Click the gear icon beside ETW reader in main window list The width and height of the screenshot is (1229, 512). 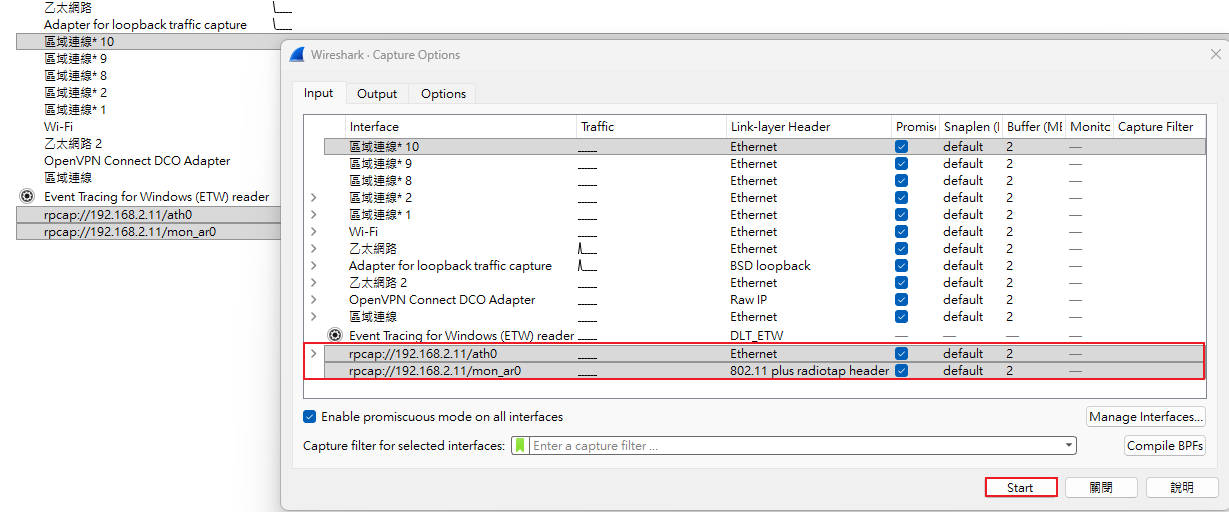27,197
